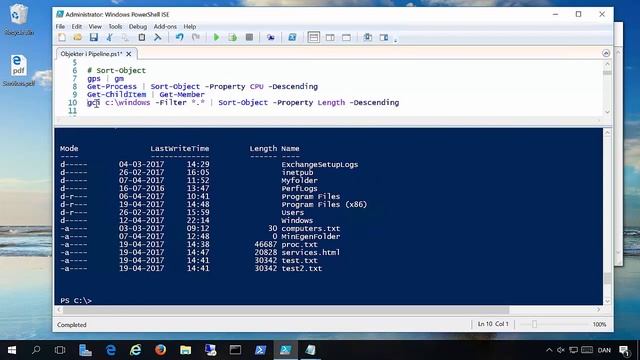640x360 pixels.
Task: Create a new script with New icon
Action: tap(62, 38)
